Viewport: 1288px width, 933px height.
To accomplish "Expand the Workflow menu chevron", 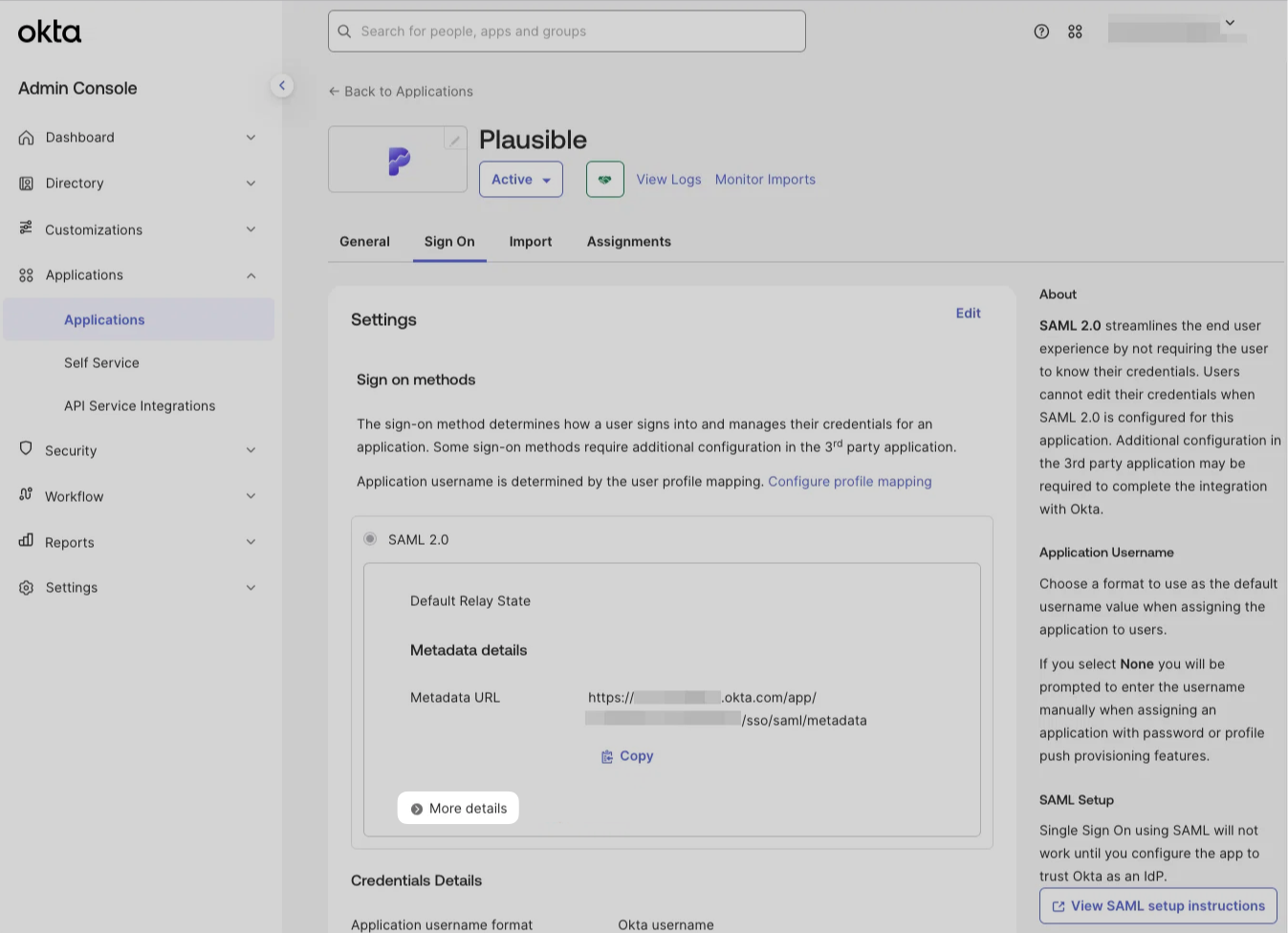I will [251, 496].
